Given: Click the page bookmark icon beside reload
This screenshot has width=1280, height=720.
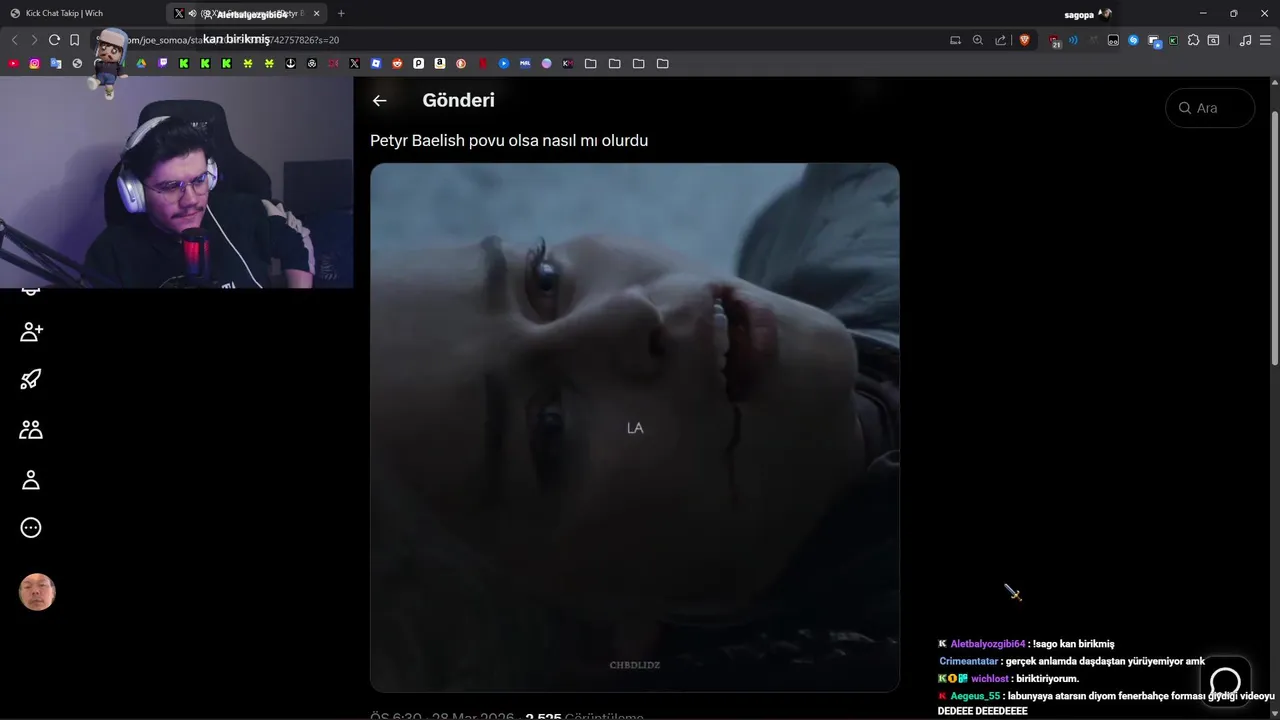Looking at the screenshot, I should [x=74, y=40].
